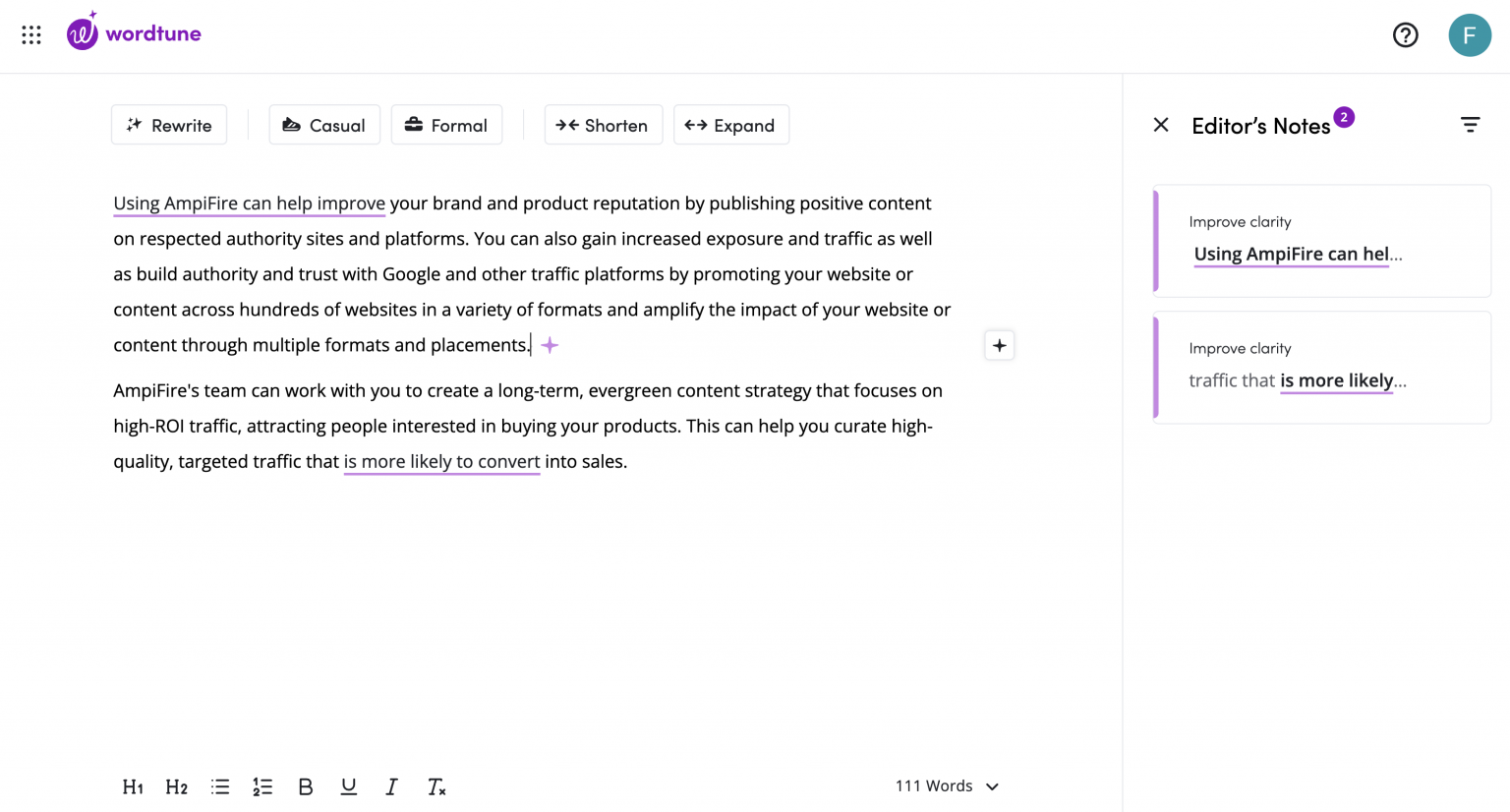
Task: Apply the Casual tone icon
Action: 292,125
